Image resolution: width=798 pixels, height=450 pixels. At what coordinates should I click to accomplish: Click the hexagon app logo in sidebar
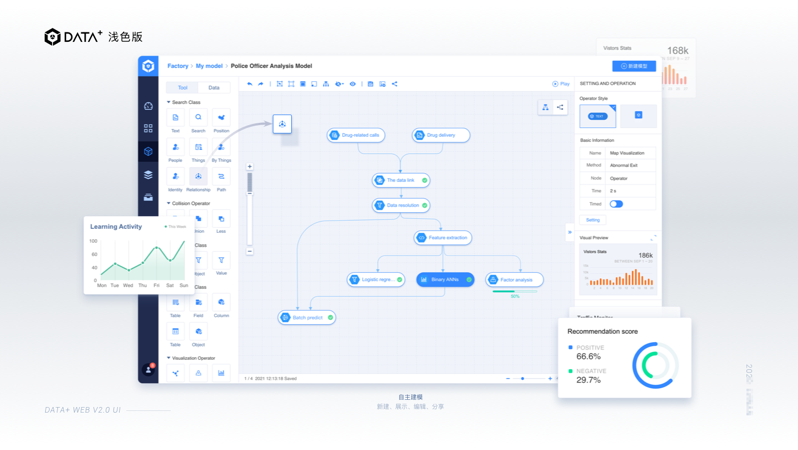[x=148, y=66]
